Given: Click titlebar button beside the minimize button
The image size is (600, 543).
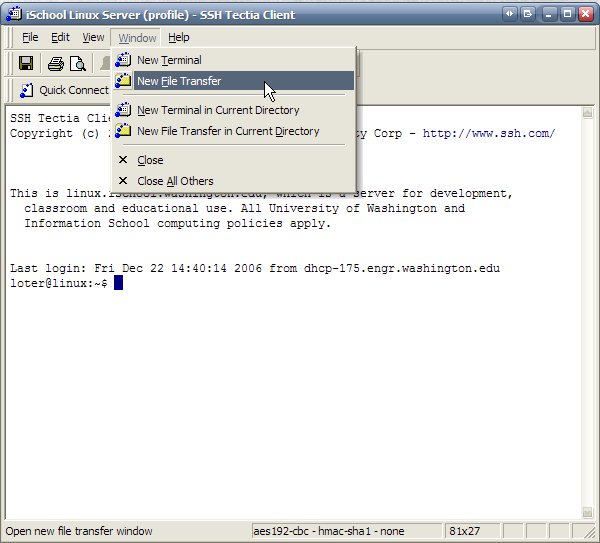Looking at the screenshot, I should click(x=528, y=14).
